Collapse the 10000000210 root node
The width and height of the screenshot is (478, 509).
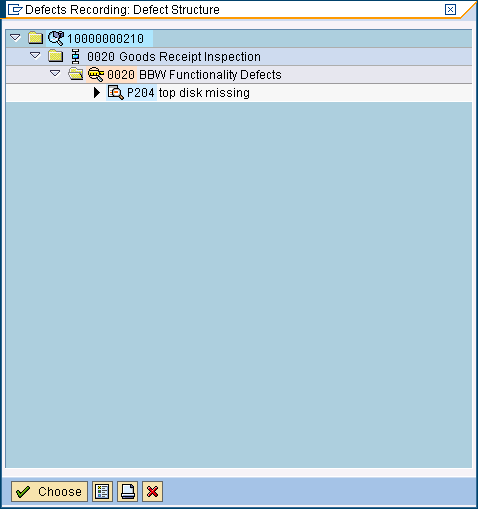[x=15, y=38]
